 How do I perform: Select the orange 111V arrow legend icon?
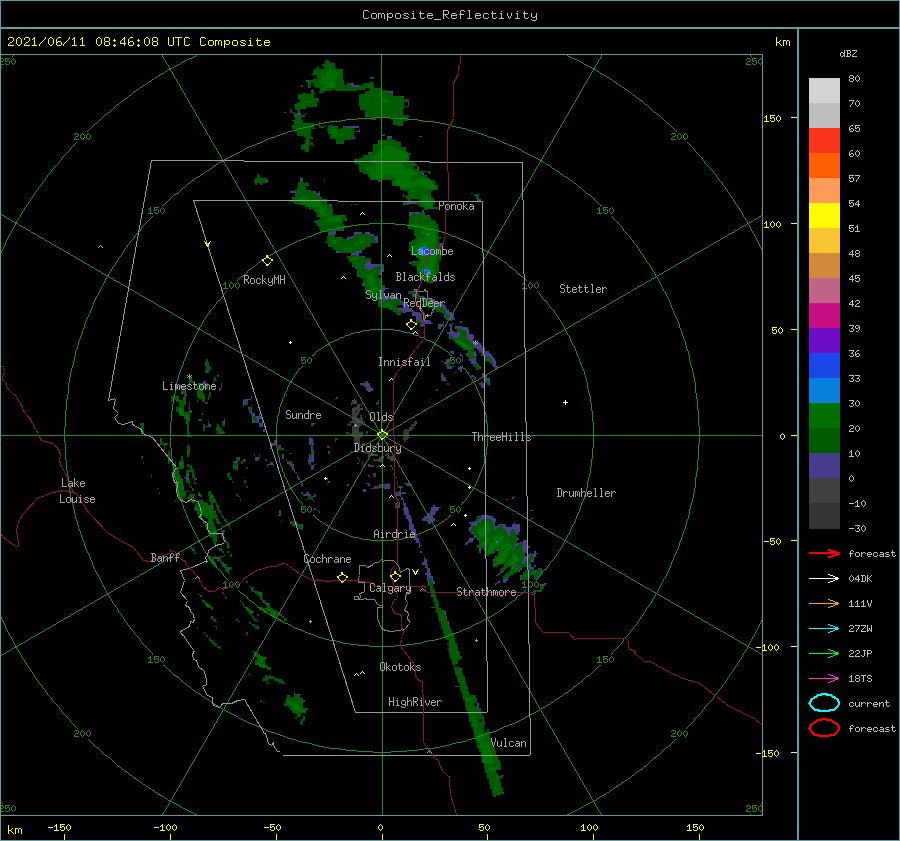coord(824,603)
